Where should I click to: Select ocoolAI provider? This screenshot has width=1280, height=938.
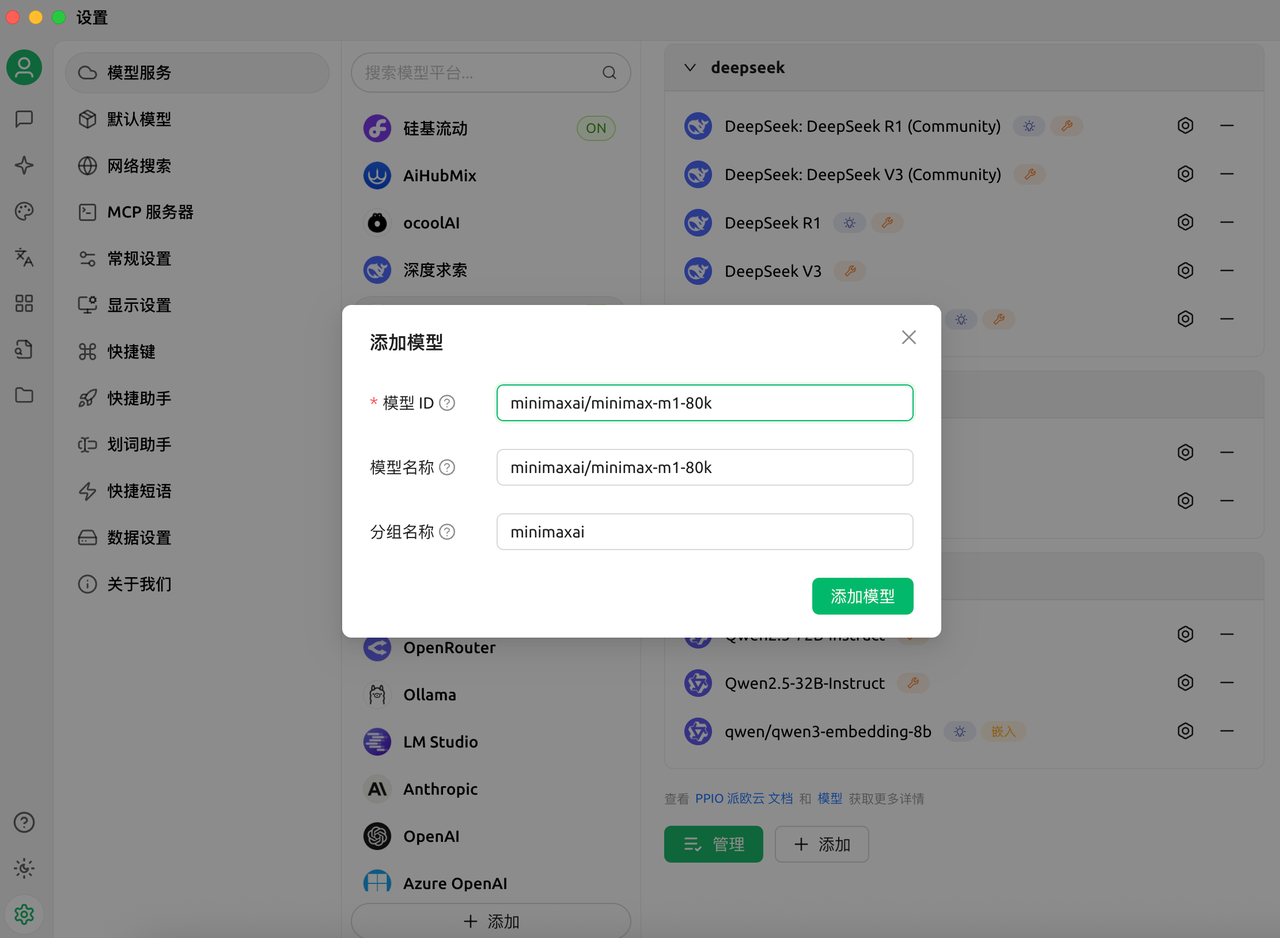click(490, 223)
